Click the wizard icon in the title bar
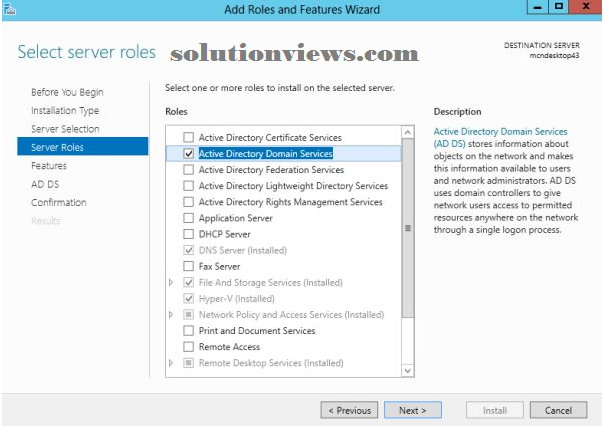 (9, 8)
